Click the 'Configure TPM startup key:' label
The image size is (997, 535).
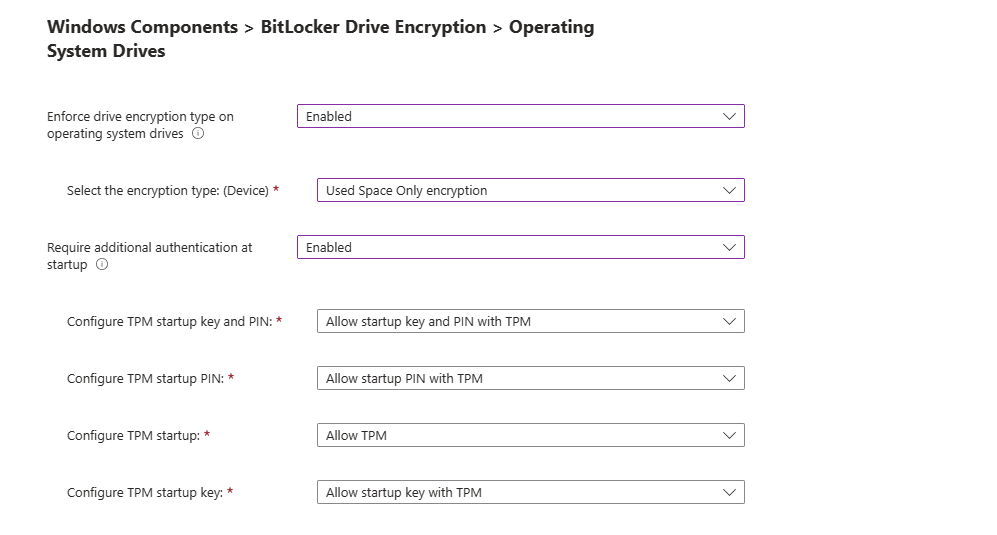pos(144,492)
